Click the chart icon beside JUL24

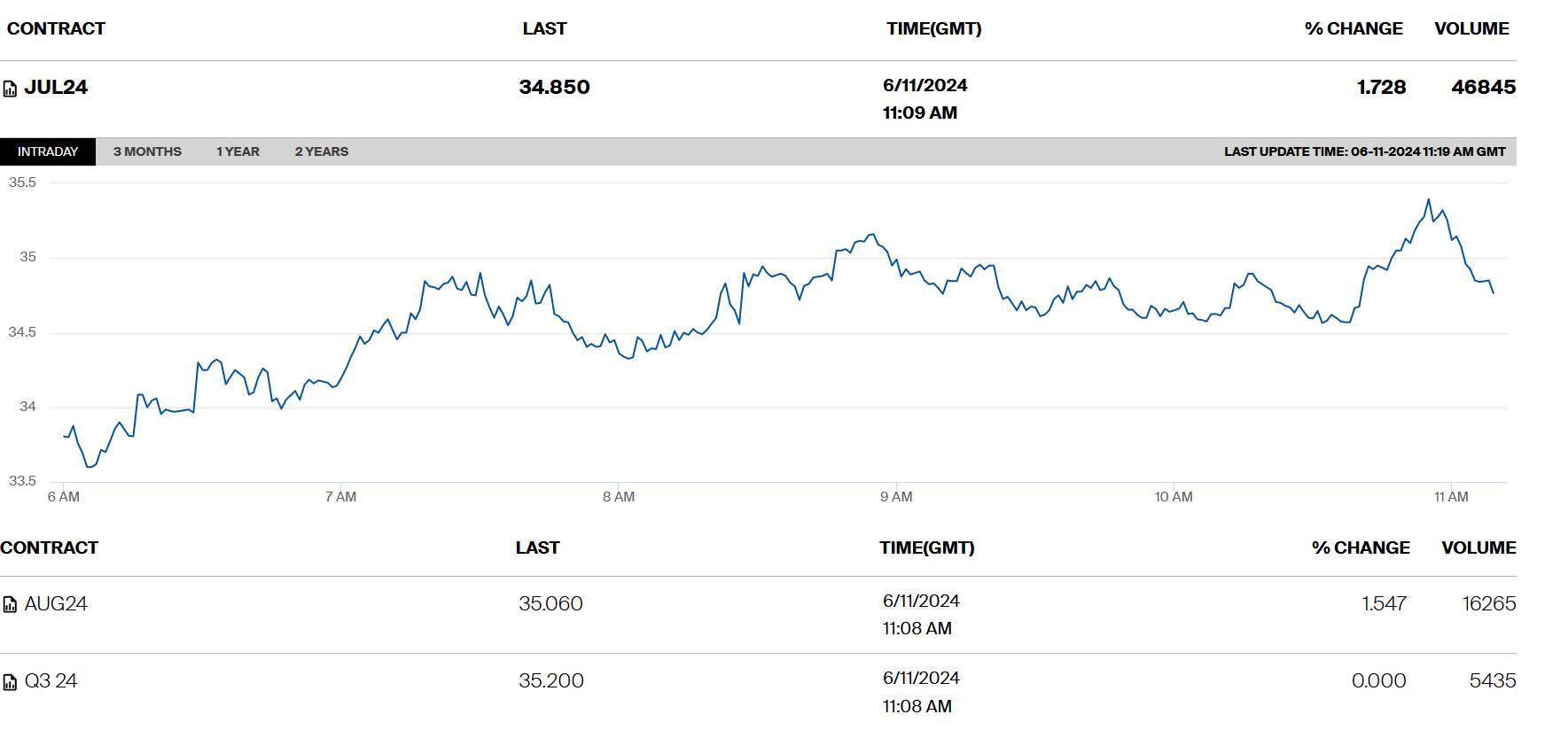tap(10, 89)
